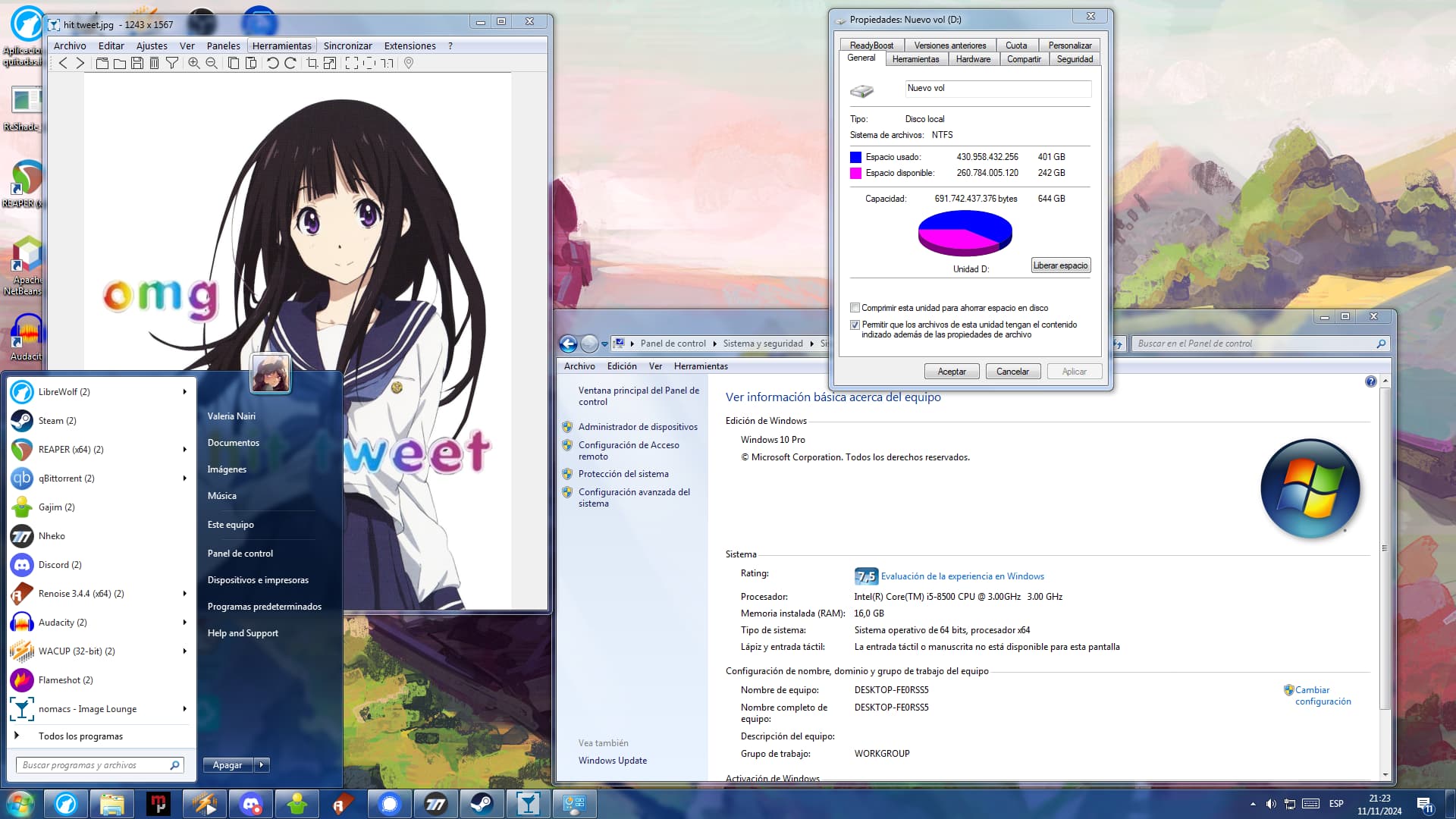Open the Discord taskbar icon
This screenshot has height=819, width=1456.
click(x=251, y=804)
